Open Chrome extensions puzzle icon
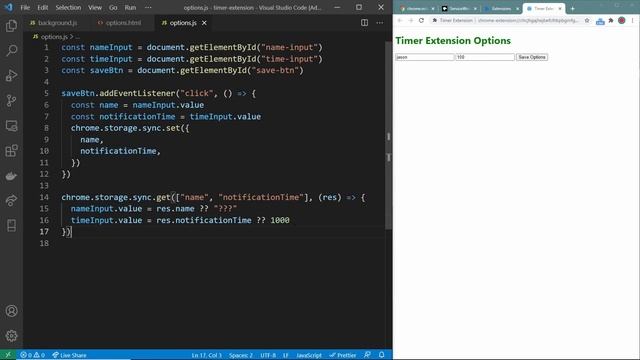The width and height of the screenshot is (640, 360). (611, 20)
